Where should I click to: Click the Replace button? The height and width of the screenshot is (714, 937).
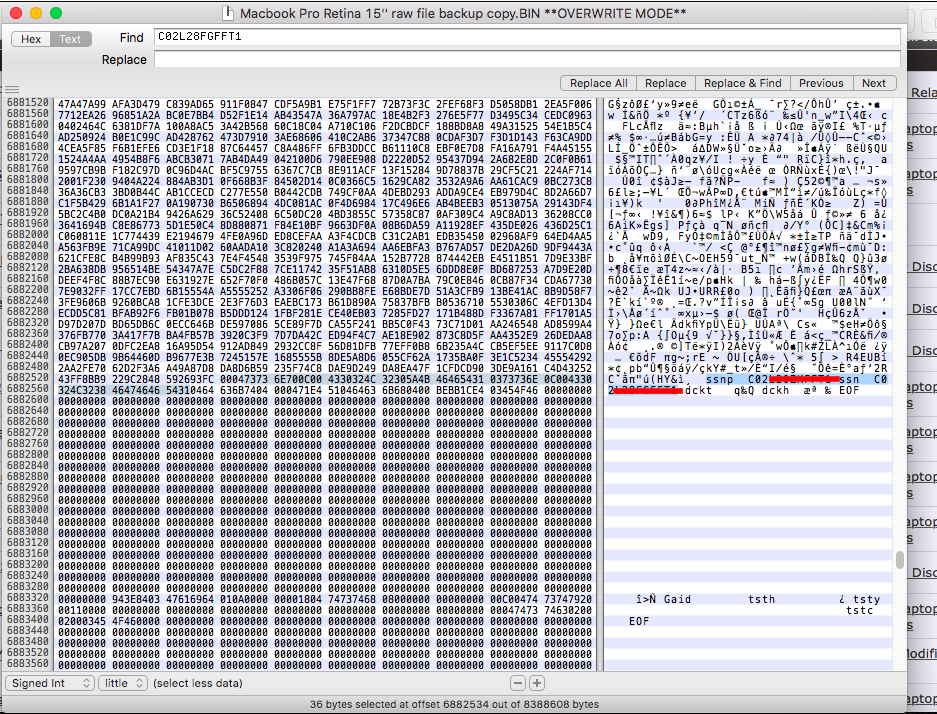[665, 83]
